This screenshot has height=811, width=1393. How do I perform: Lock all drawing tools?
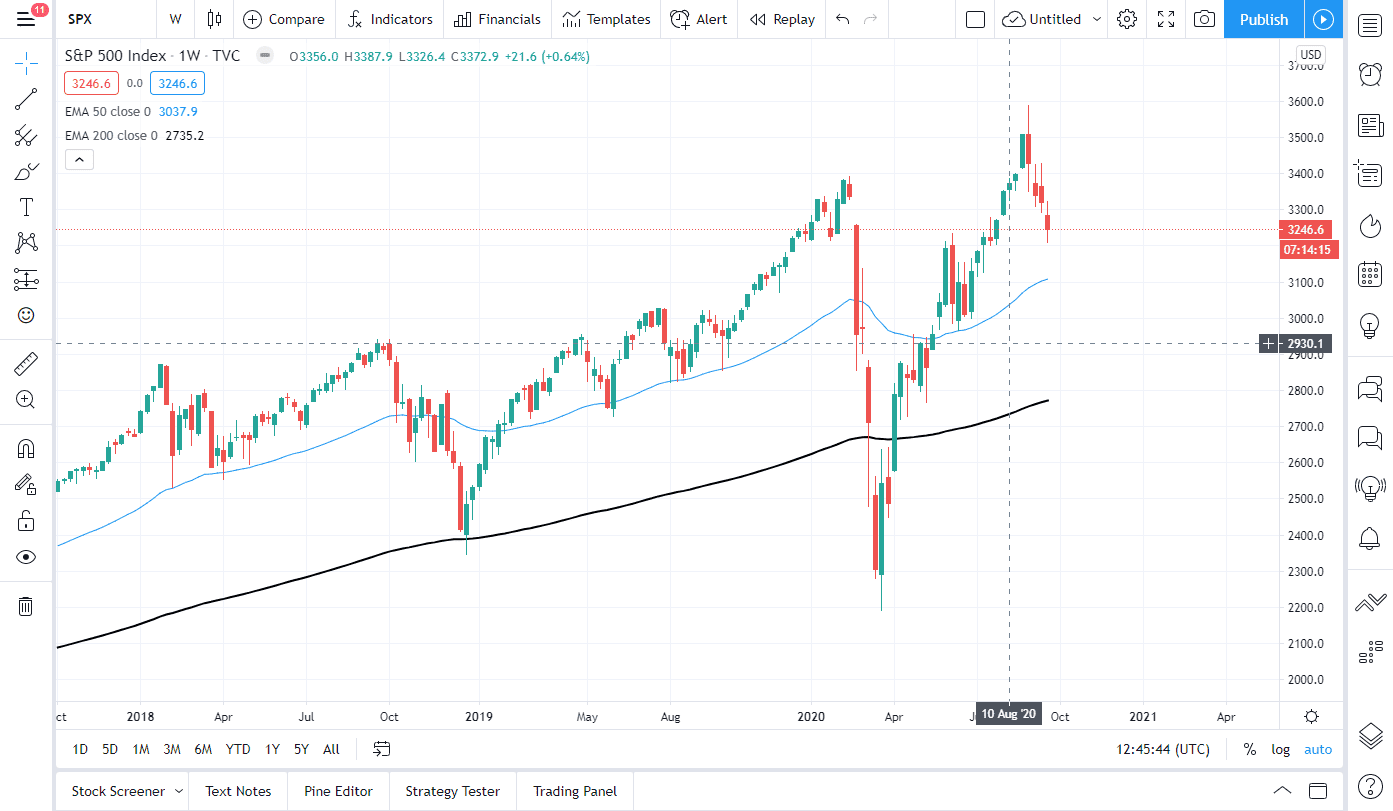pyautogui.click(x=26, y=520)
